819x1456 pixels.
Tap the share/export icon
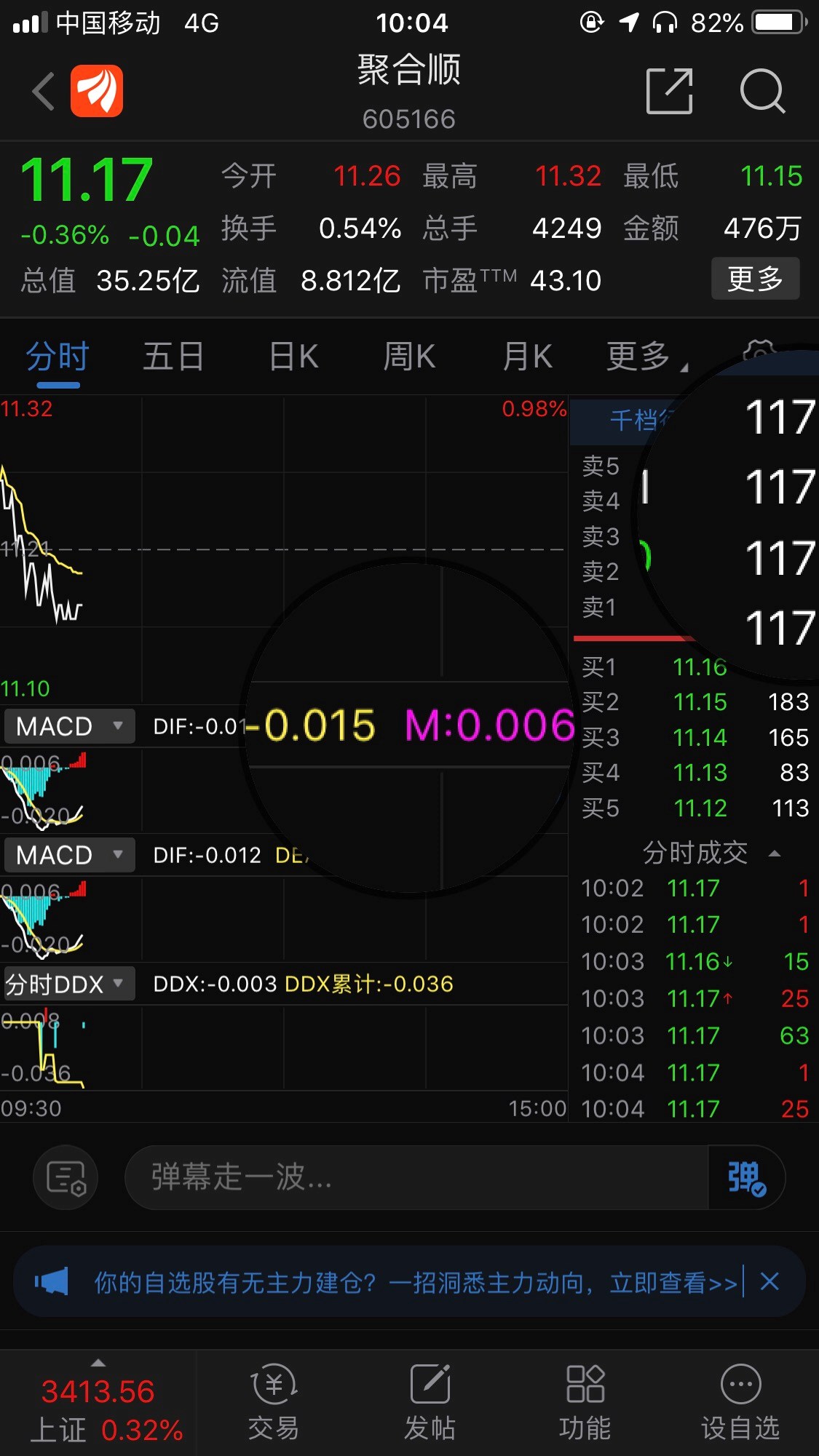669,92
